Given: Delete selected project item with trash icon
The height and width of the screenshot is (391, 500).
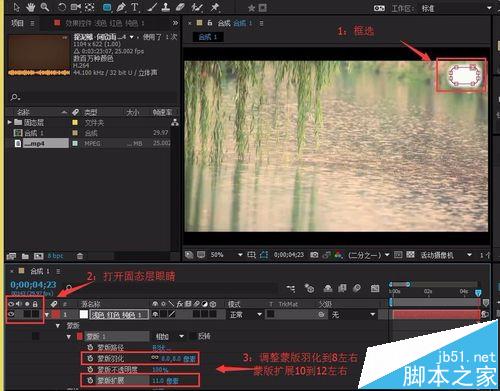Looking at the screenshot, I should tap(80, 256).
